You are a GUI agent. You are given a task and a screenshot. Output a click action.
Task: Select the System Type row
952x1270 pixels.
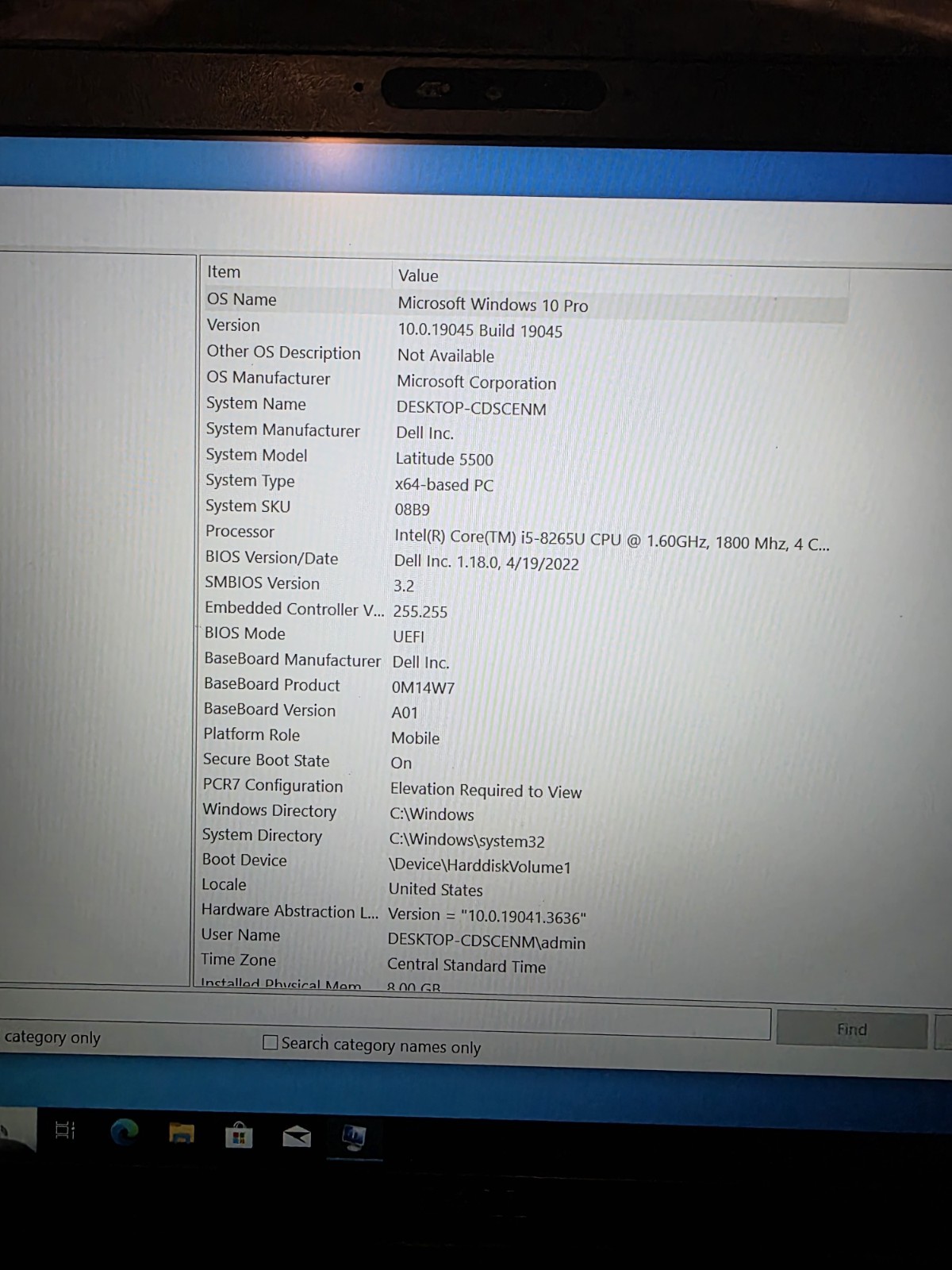click(525, 483)
